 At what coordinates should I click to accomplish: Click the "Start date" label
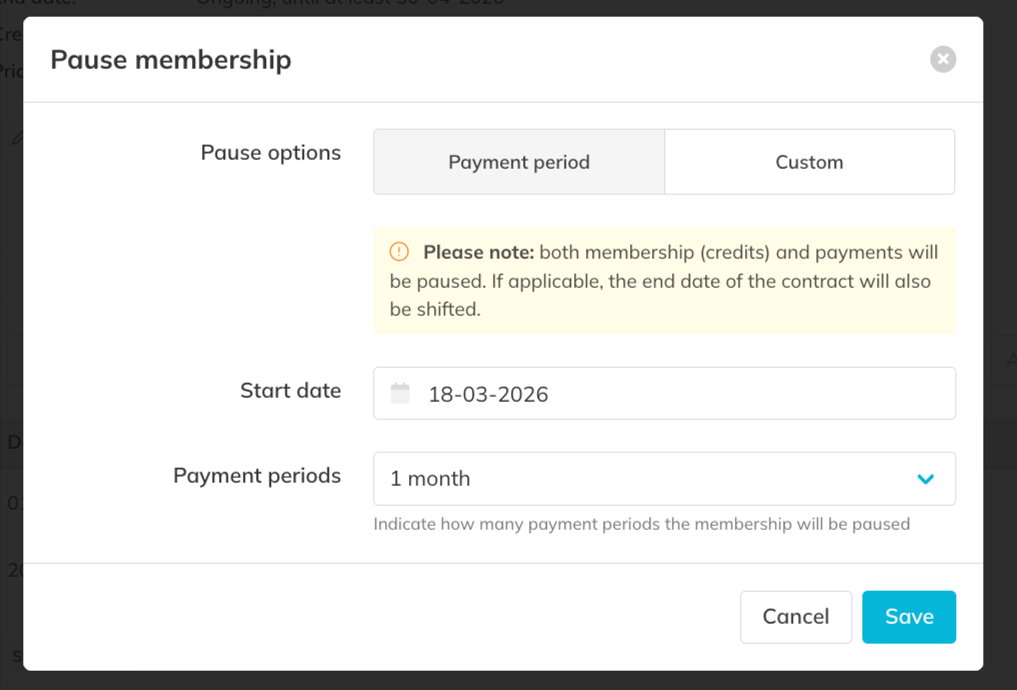[x=290, y=391]
